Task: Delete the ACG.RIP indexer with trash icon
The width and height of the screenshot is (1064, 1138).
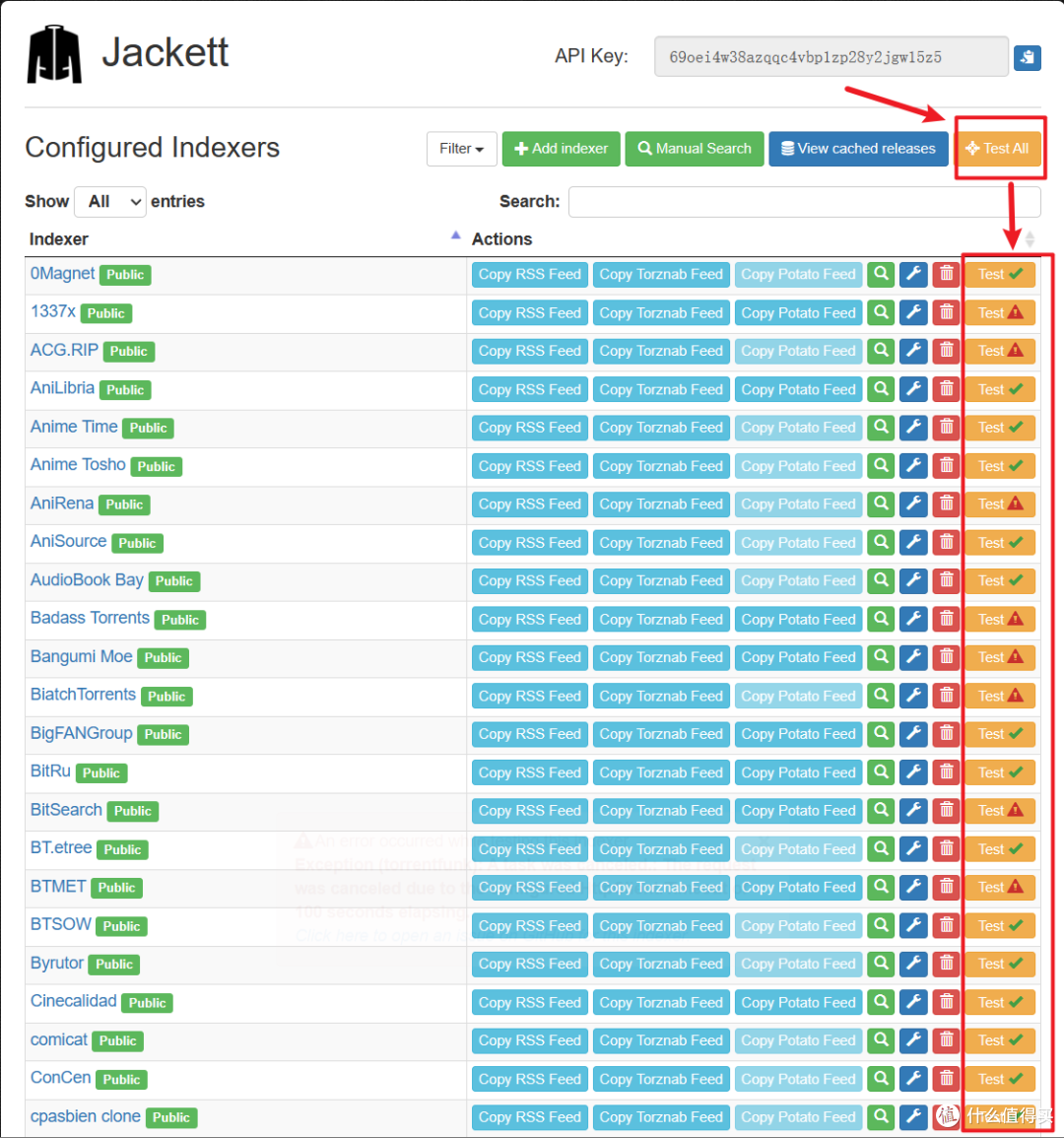Action: (x=947, y=352)
